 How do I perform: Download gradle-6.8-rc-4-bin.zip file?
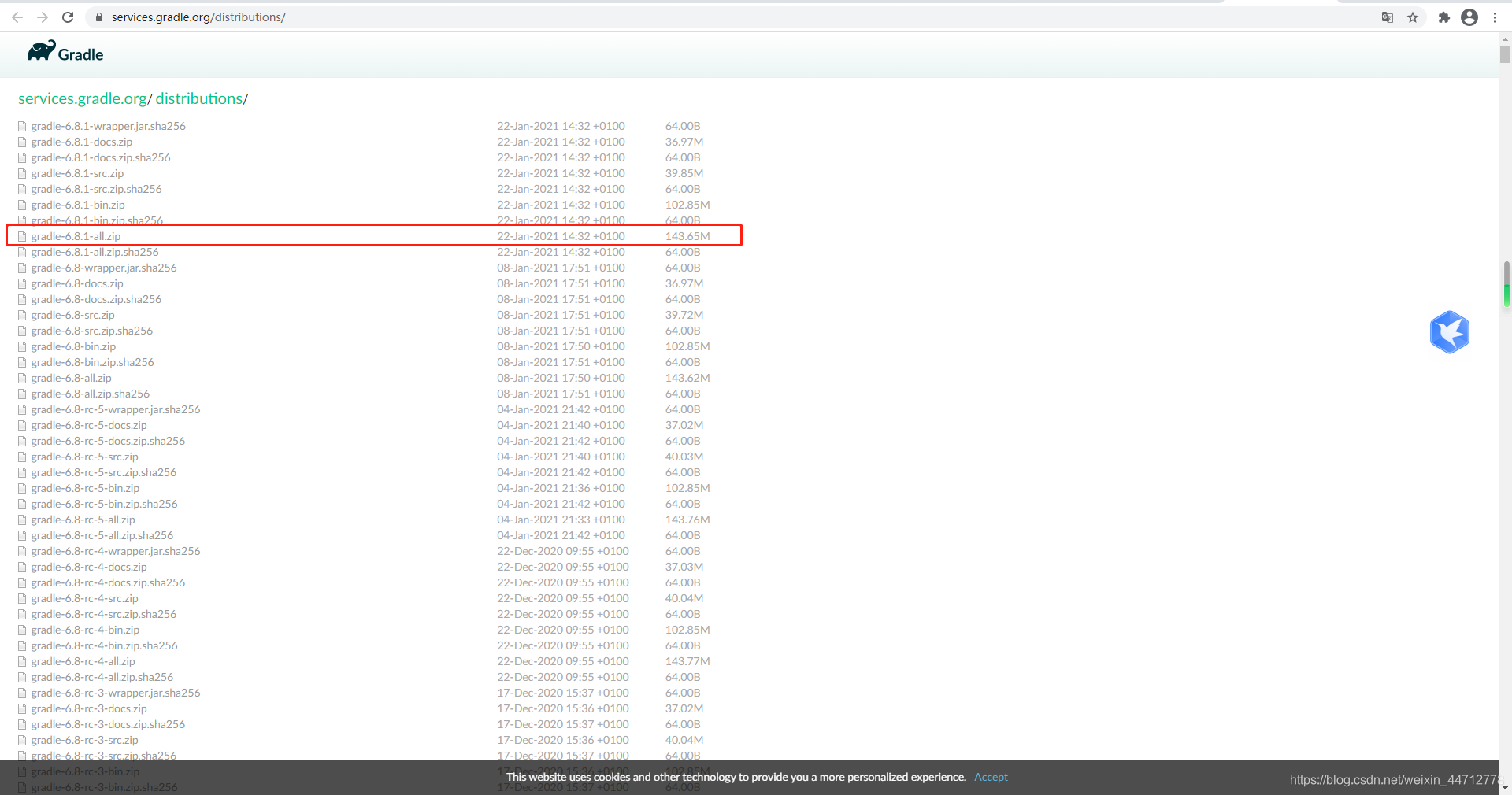click(85, 630)
